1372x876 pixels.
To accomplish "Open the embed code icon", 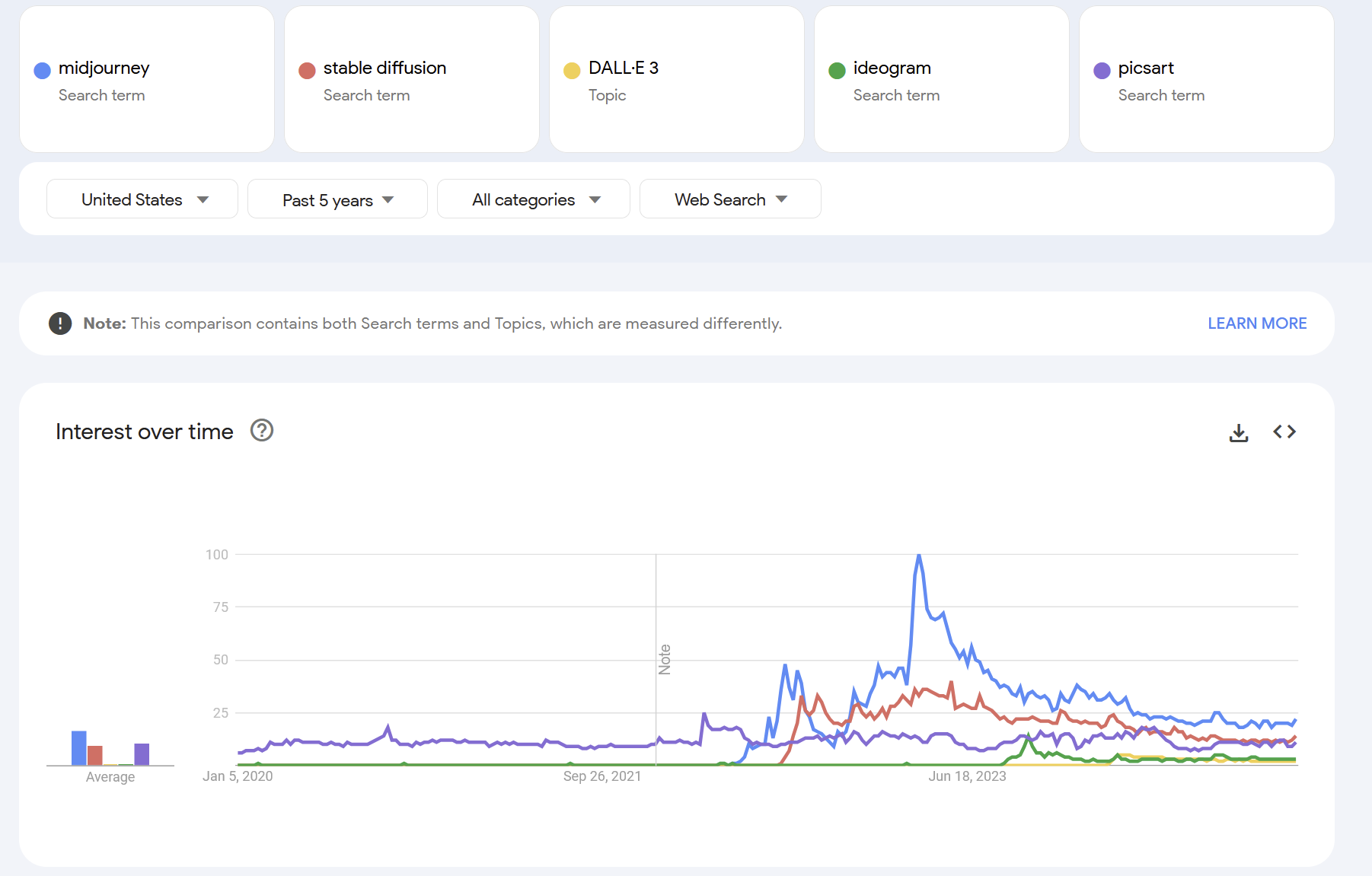I will (1284, 432).
